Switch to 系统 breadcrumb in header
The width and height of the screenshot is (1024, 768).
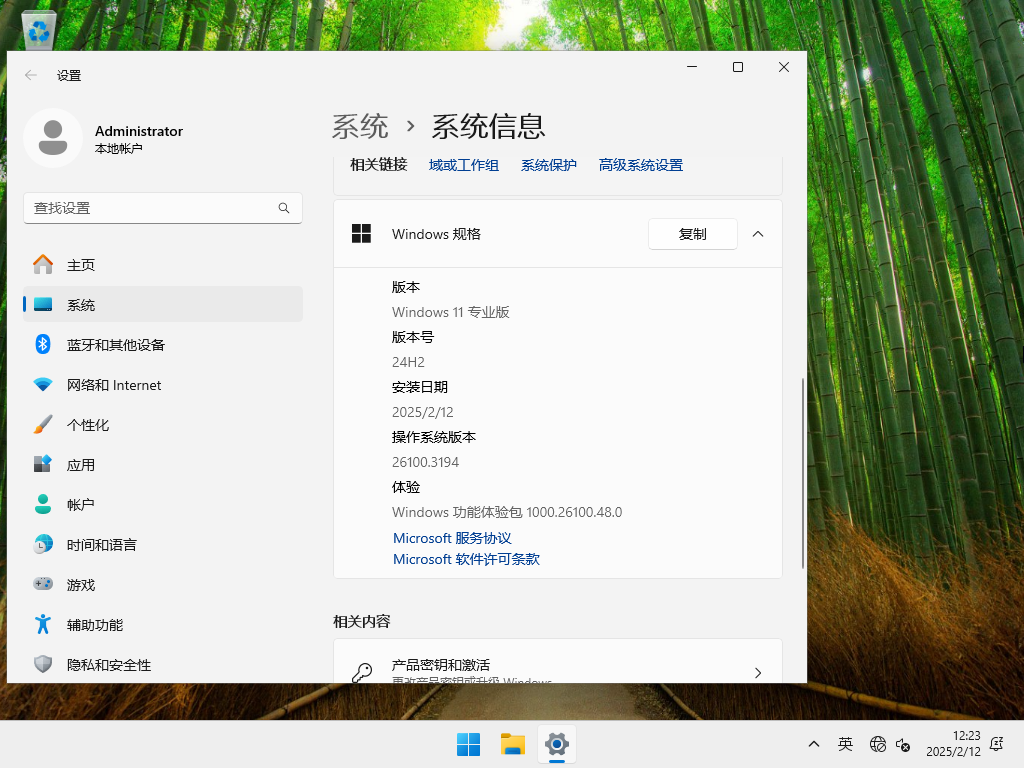pyautogui.click(x=360, y=126)
